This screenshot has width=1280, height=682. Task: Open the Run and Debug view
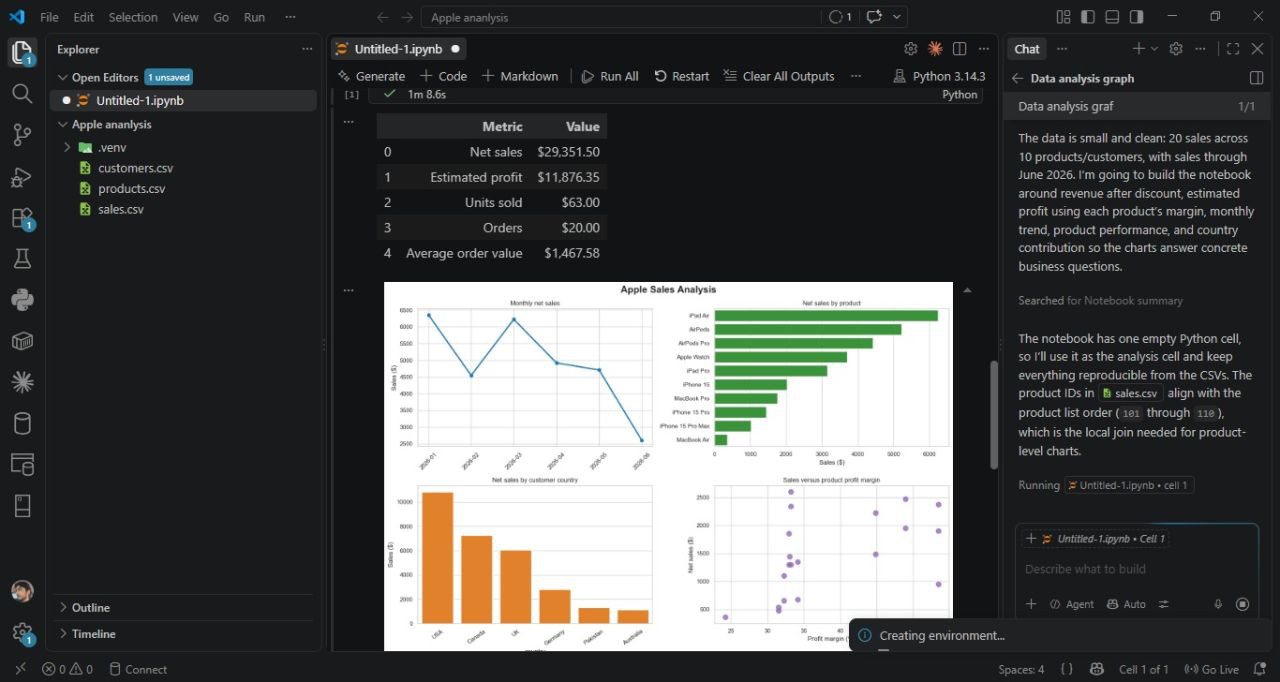[22, 177]
